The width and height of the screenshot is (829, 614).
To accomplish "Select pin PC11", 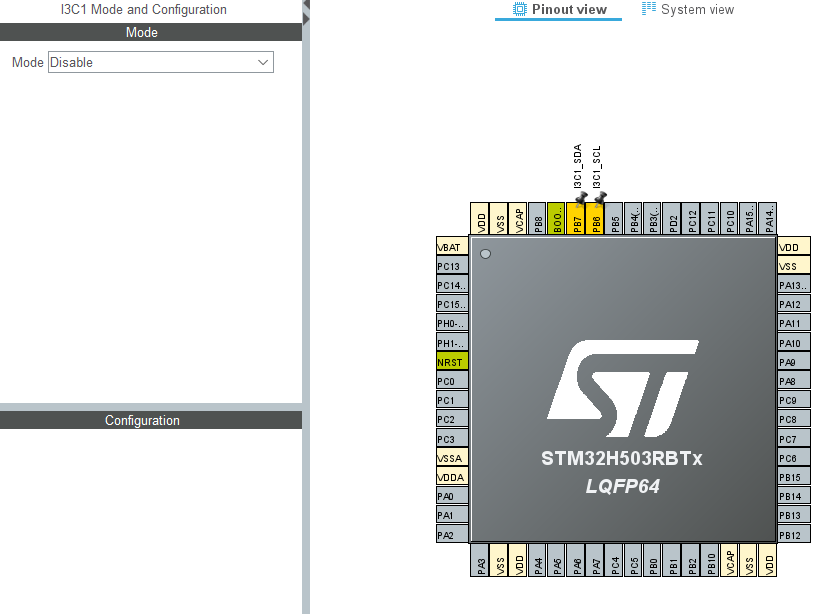I will click(x=711, y=218).
